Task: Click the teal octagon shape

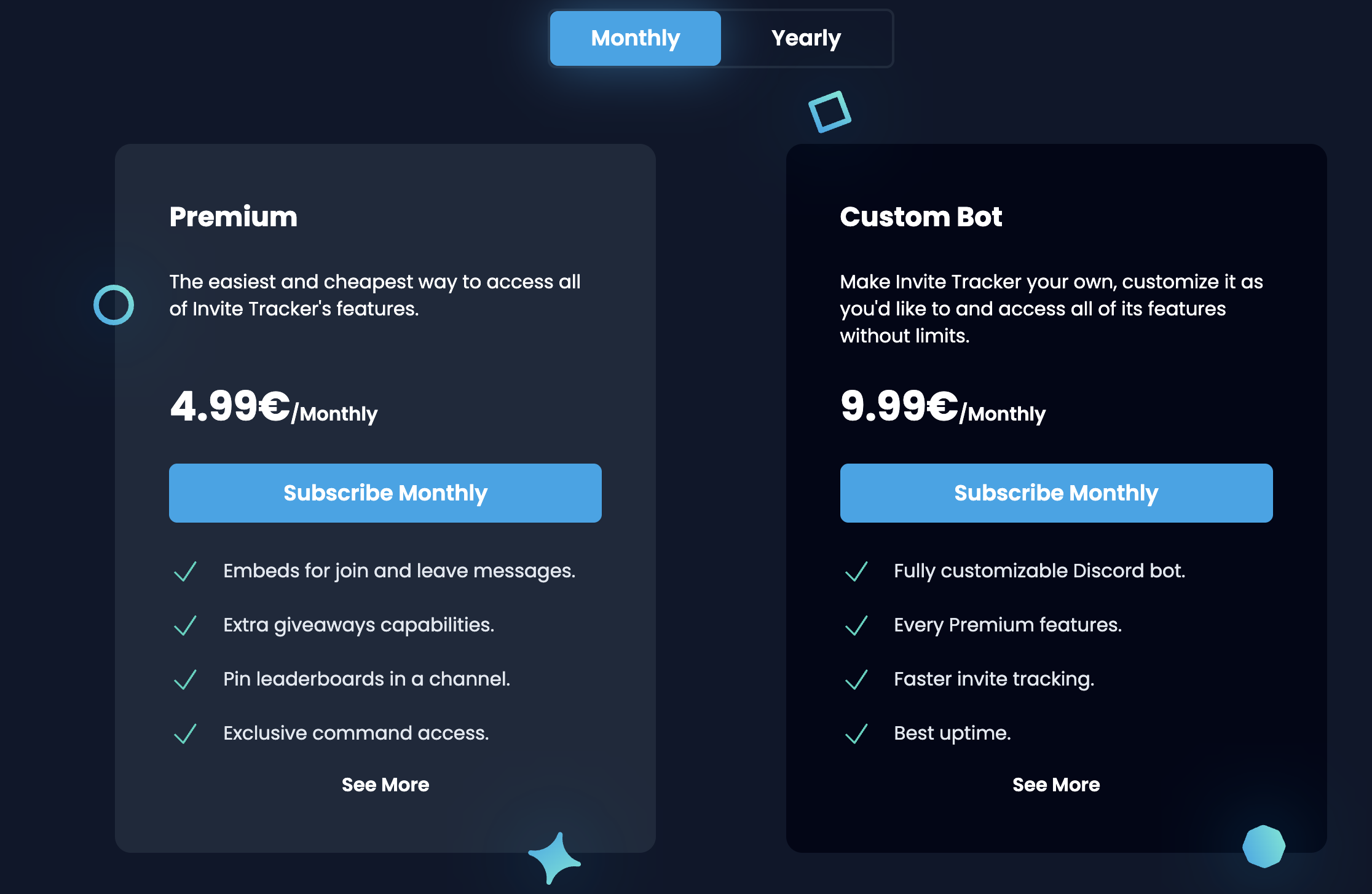Action: 1264,847
